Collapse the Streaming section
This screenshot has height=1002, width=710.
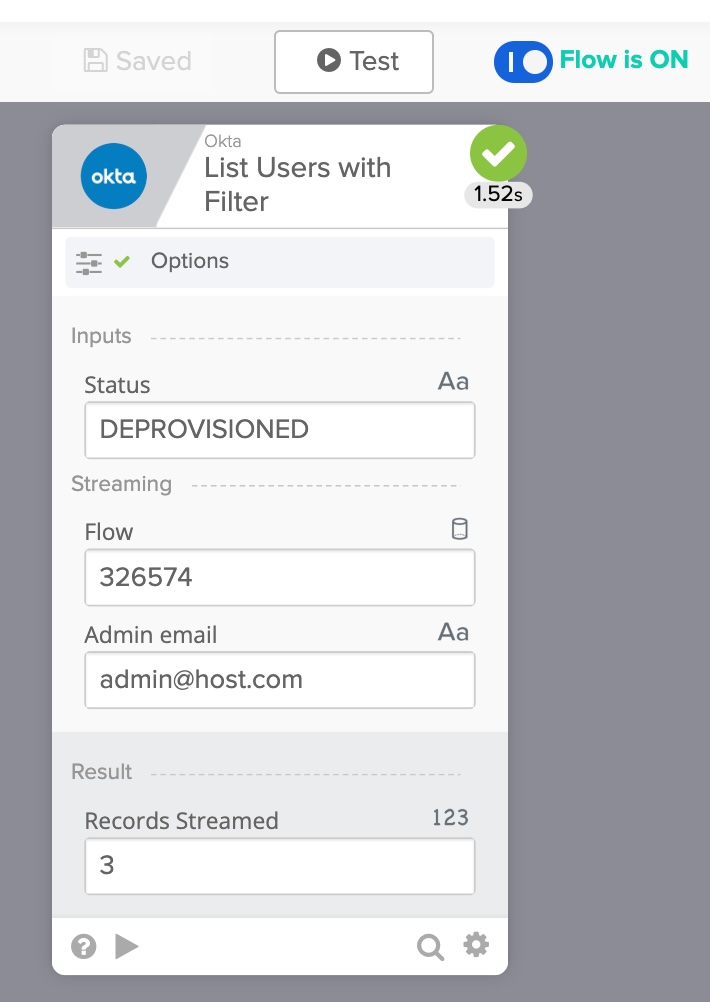[x=121, y=483]
